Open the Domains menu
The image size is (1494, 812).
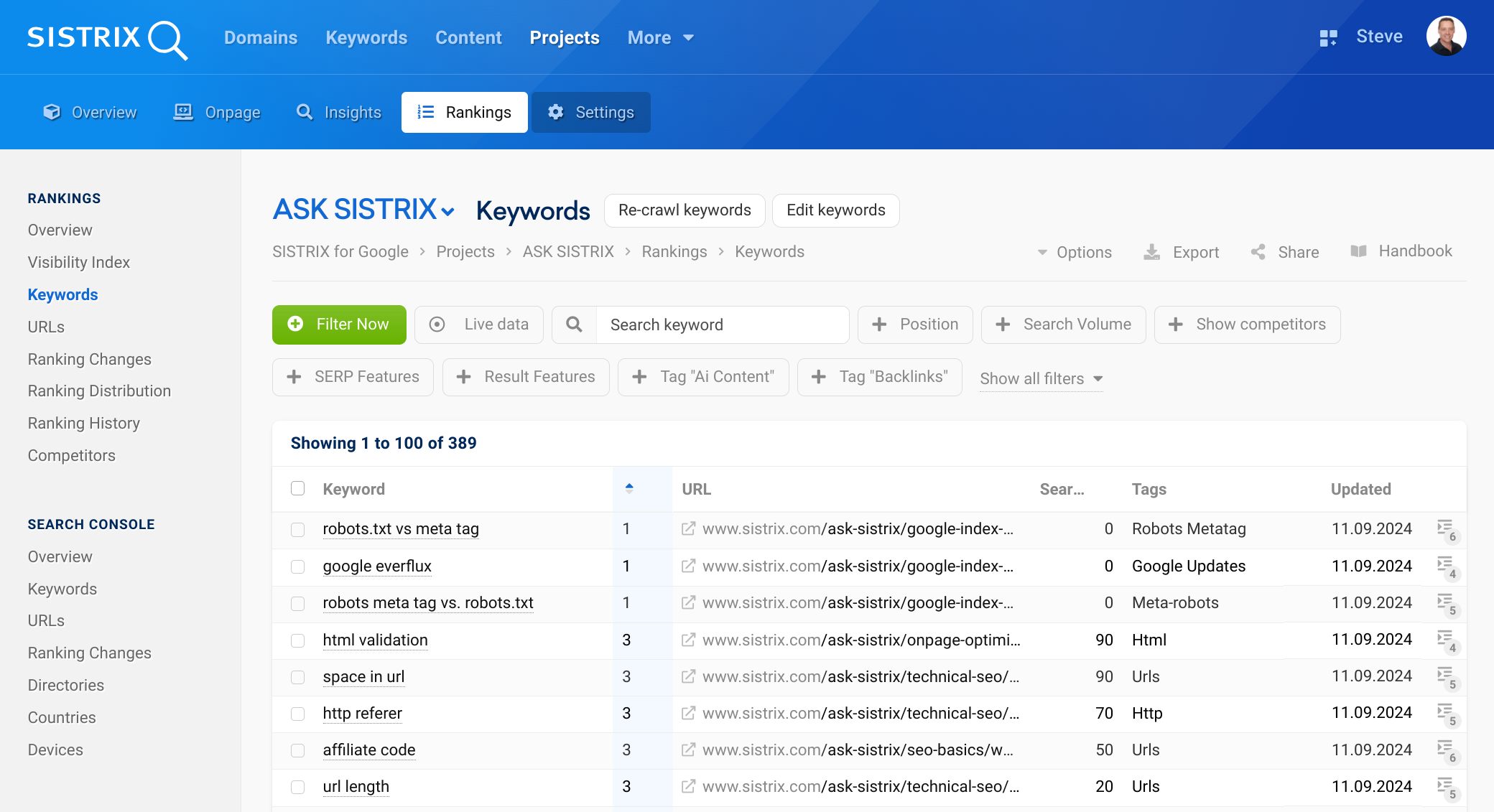pyautogui.click(x=261, y=37)
